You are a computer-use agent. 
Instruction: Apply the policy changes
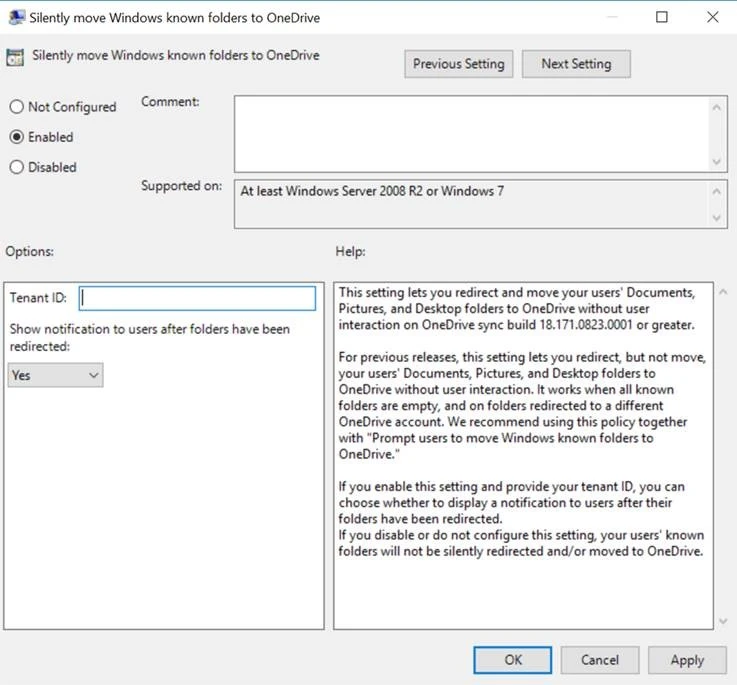pos(687,660)
